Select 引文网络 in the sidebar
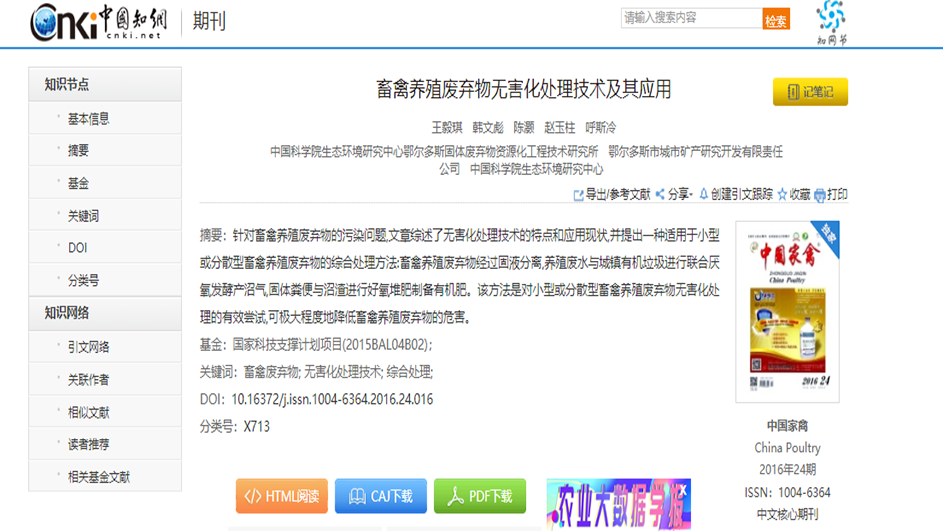 click(x=88, y=347)
